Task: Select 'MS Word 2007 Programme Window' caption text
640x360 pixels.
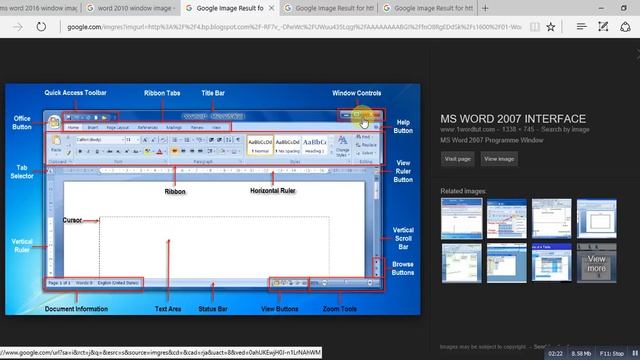Action: pyautogui.click(x=491, y=140)
